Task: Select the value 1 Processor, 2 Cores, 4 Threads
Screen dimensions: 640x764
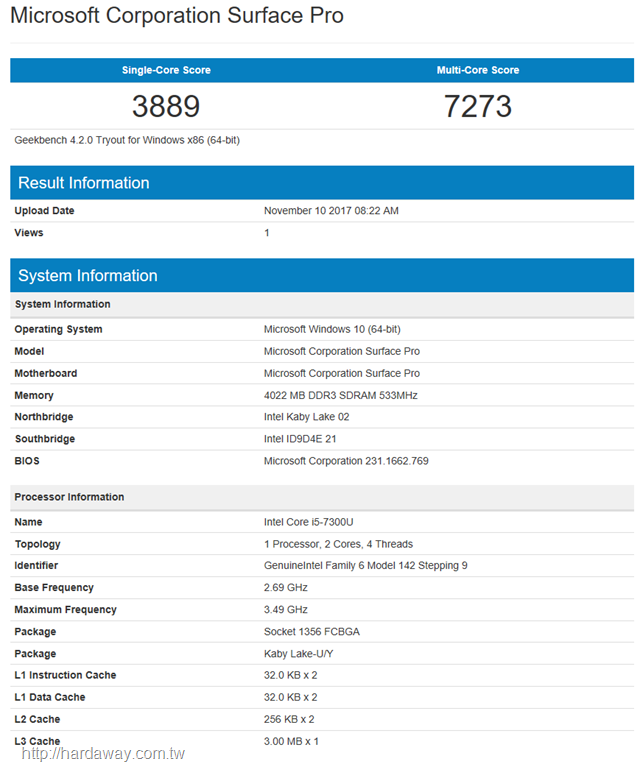Action: (x=339, y=544)
